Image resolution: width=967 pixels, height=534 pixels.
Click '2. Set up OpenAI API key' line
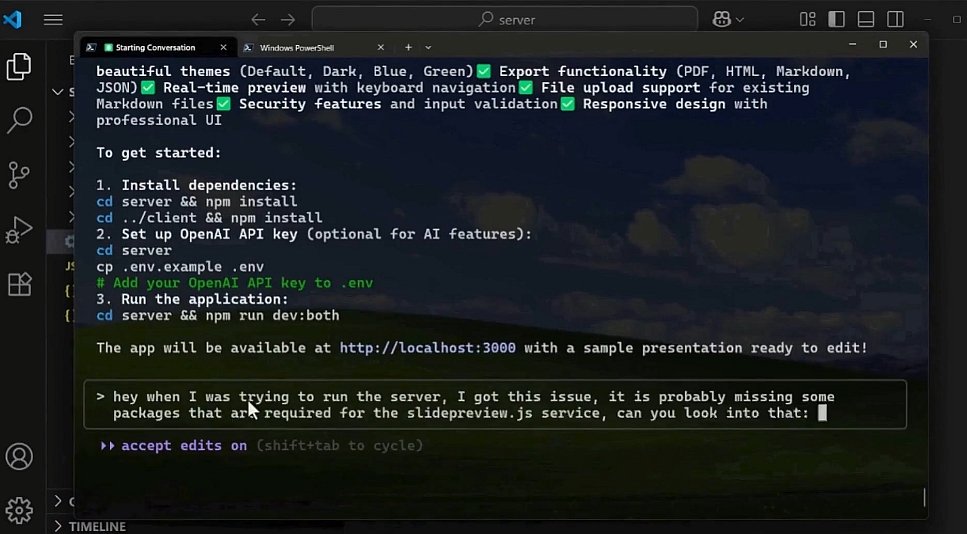pyautogui.click(x=314, y=234)
